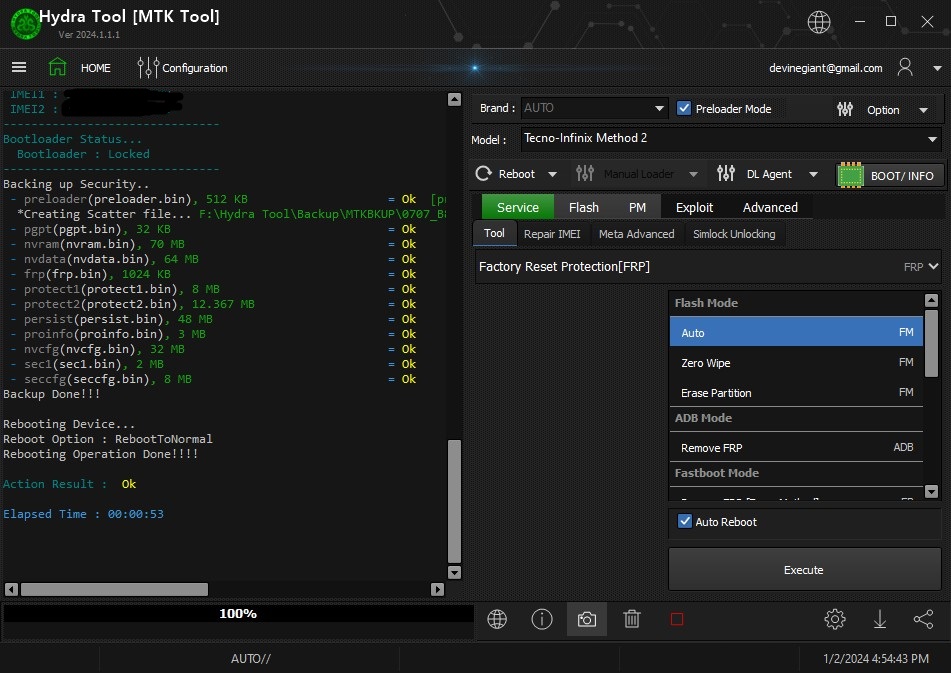Open account dropdown arrow near email

[x=937, y=69]
